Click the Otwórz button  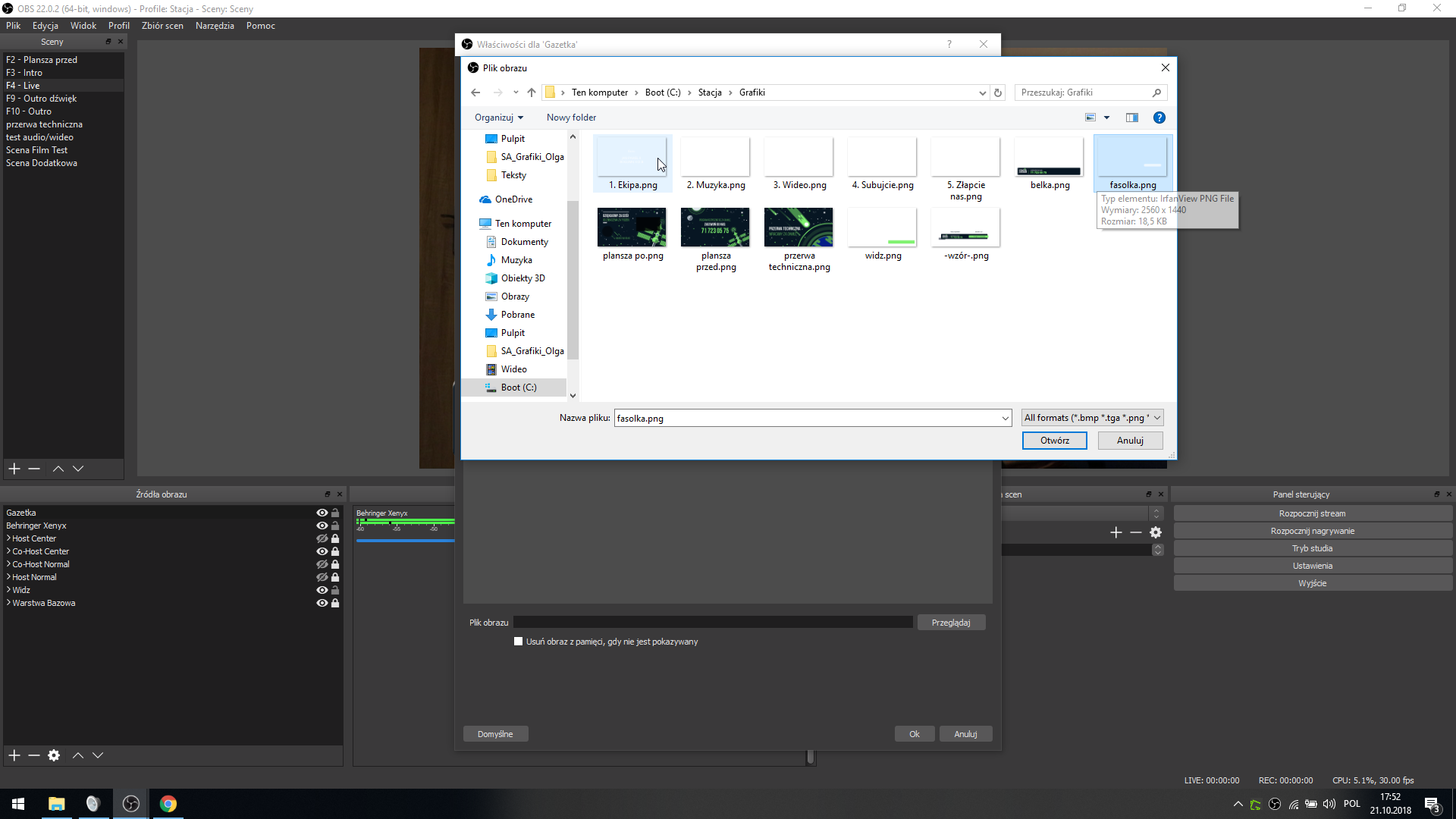tap(1054, 441)
